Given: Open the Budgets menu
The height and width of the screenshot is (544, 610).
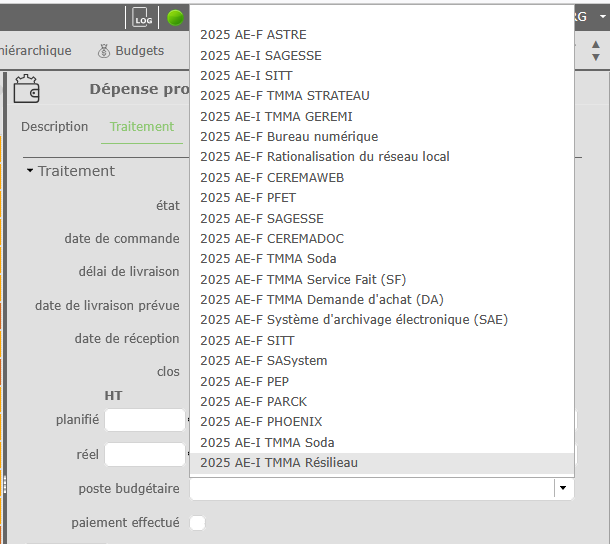Looking at the screenshot, I should [x=131, y=51].
